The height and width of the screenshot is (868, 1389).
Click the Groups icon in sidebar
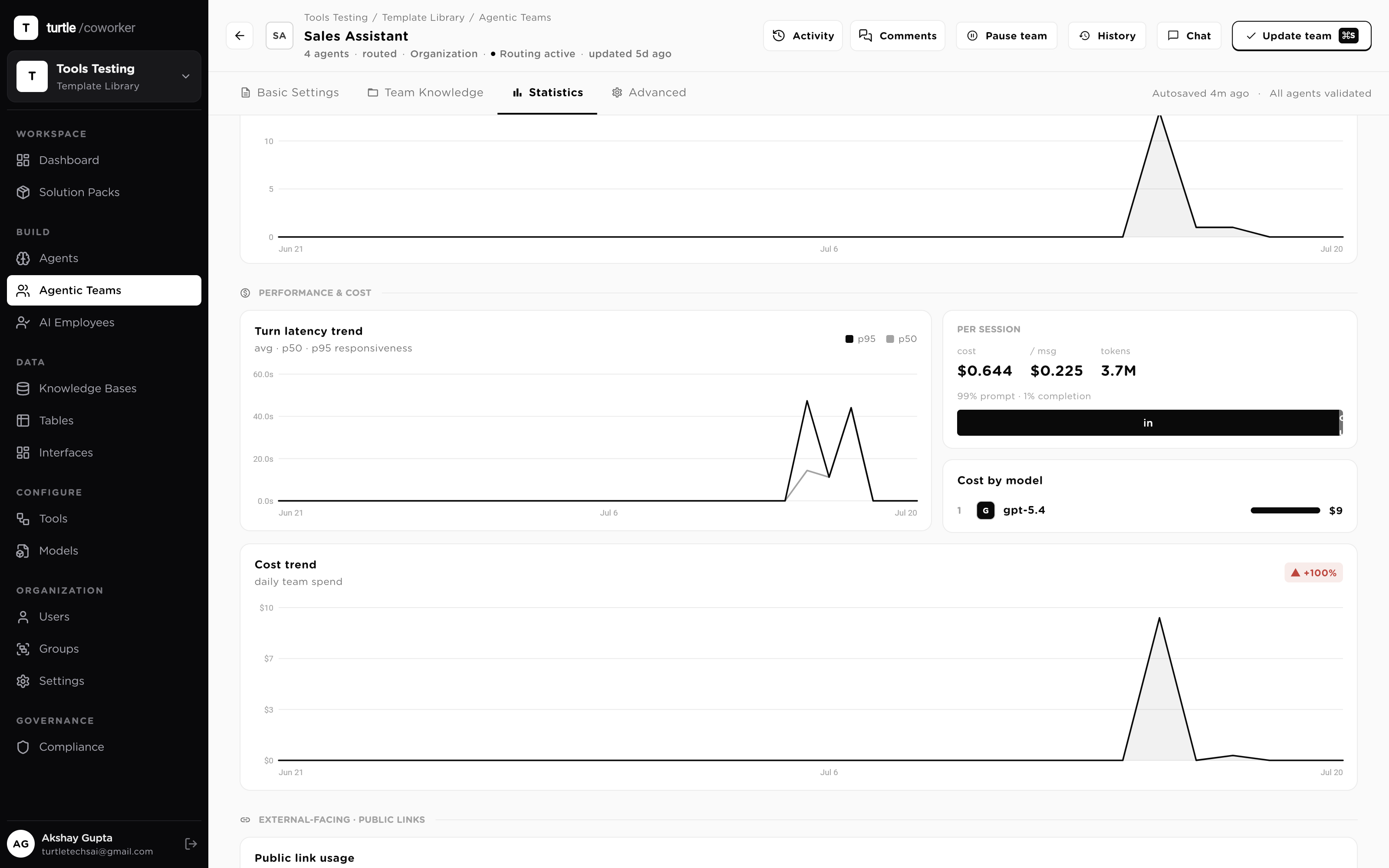pyautogui.click(x=23, y=649)
